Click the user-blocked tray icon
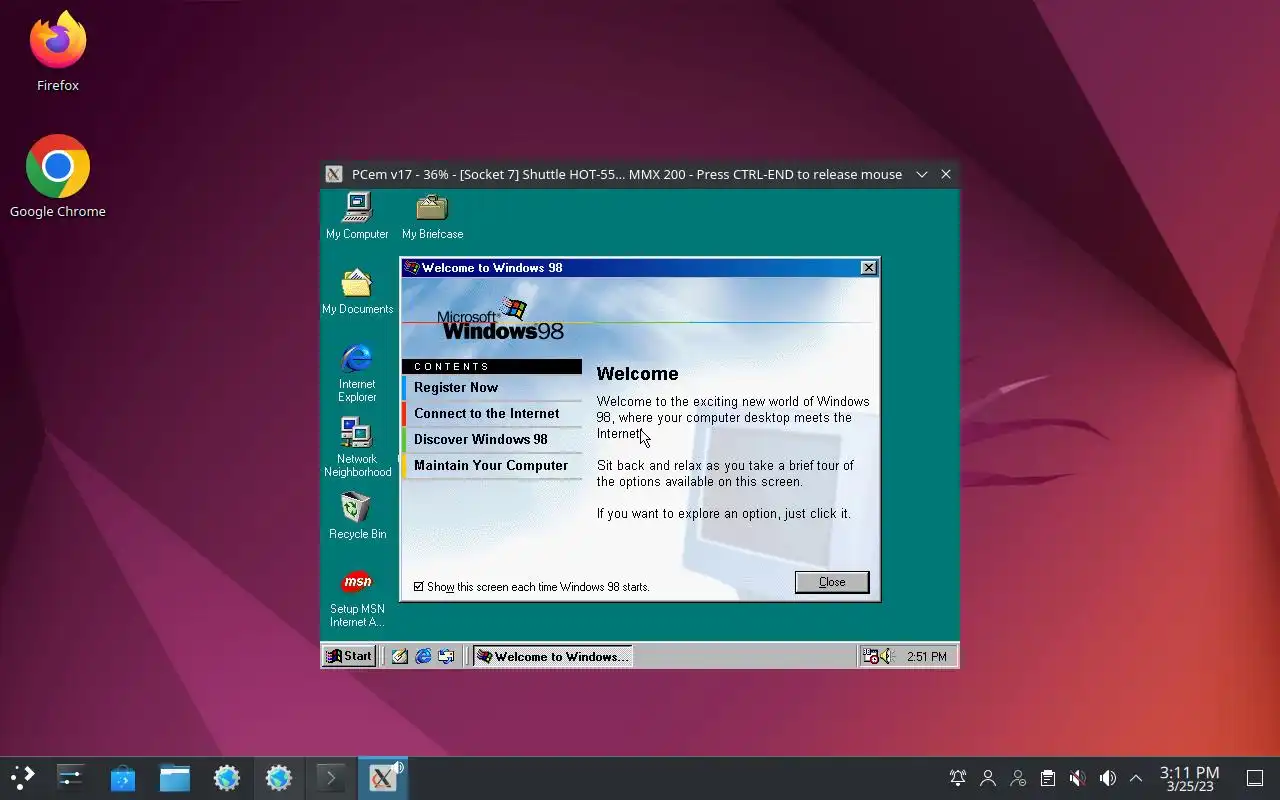Viewport: 1280px width, 800px height. pos(1018,778)
